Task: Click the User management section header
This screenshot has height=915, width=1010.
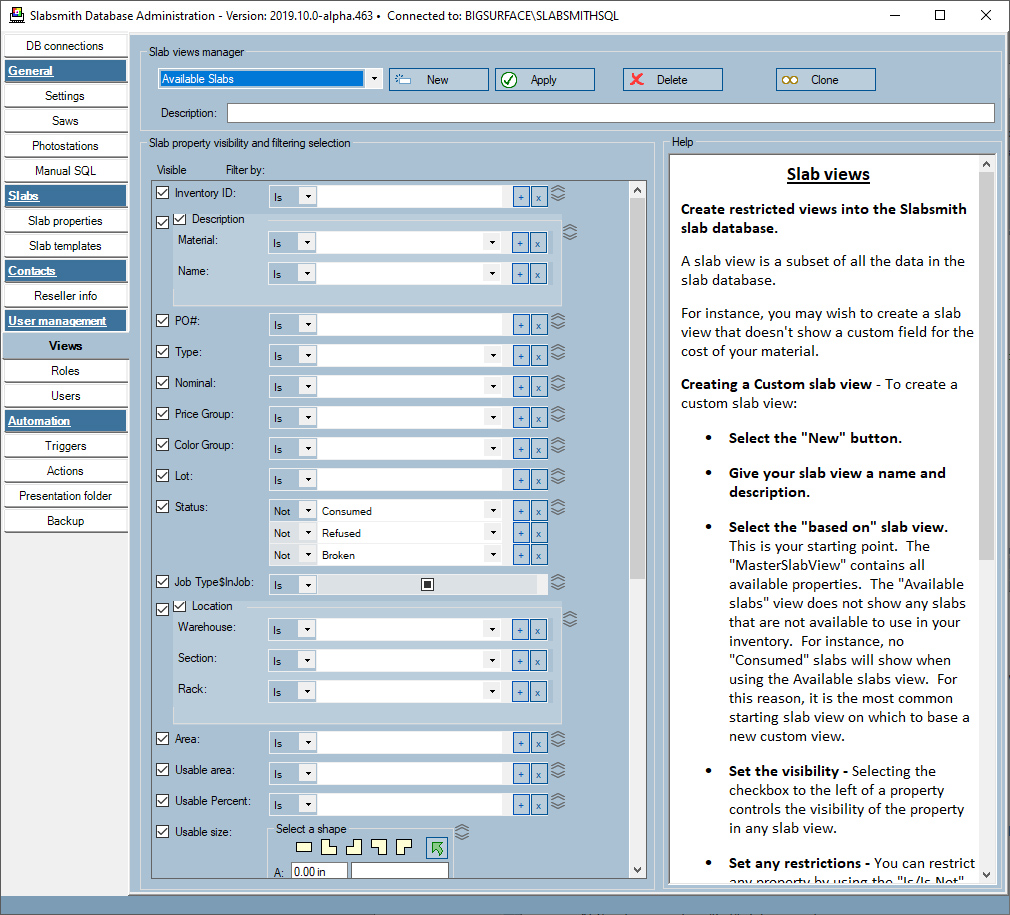Action: coord(65,321)
